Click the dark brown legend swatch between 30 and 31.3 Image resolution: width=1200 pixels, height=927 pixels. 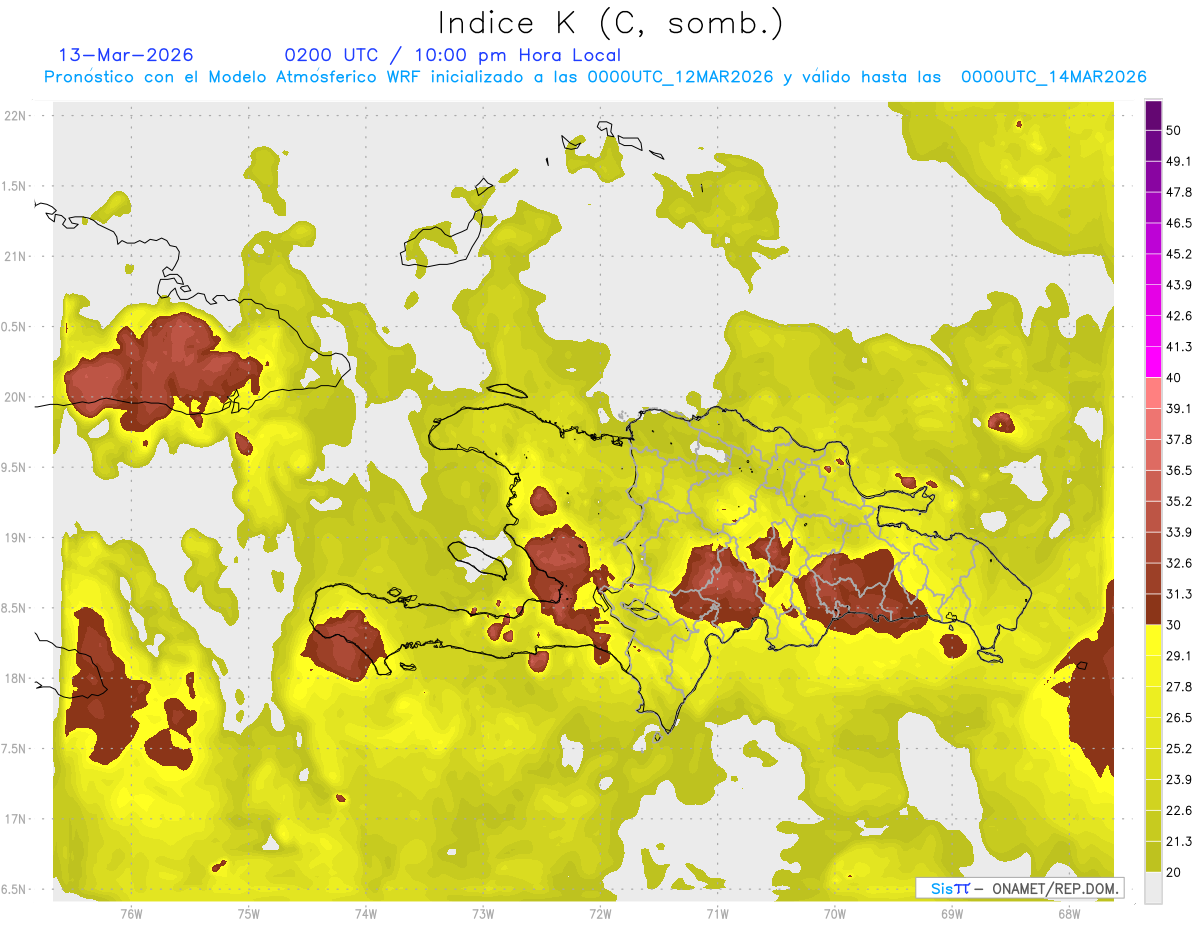1154,609
